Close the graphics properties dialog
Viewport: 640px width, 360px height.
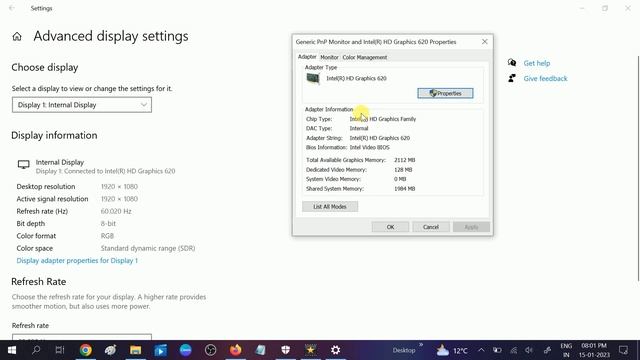(x=484, y=42)
